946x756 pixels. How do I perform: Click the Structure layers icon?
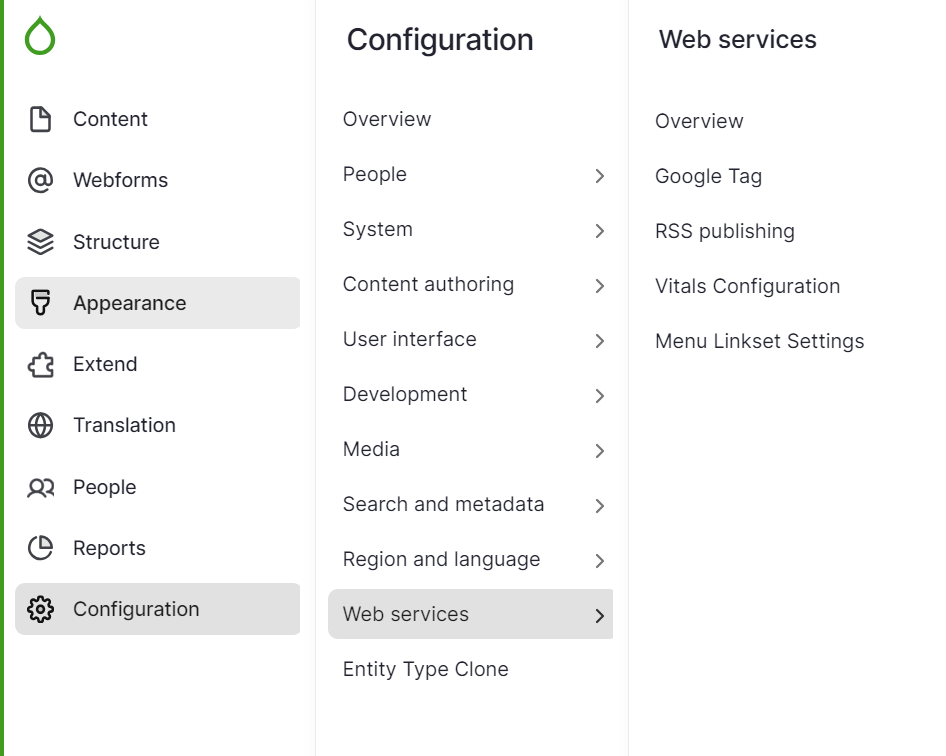click(40, 242)
